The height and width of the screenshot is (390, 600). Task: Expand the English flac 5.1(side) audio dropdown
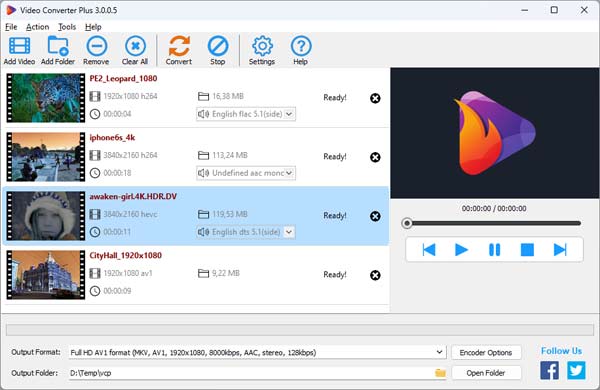[289, 114]
